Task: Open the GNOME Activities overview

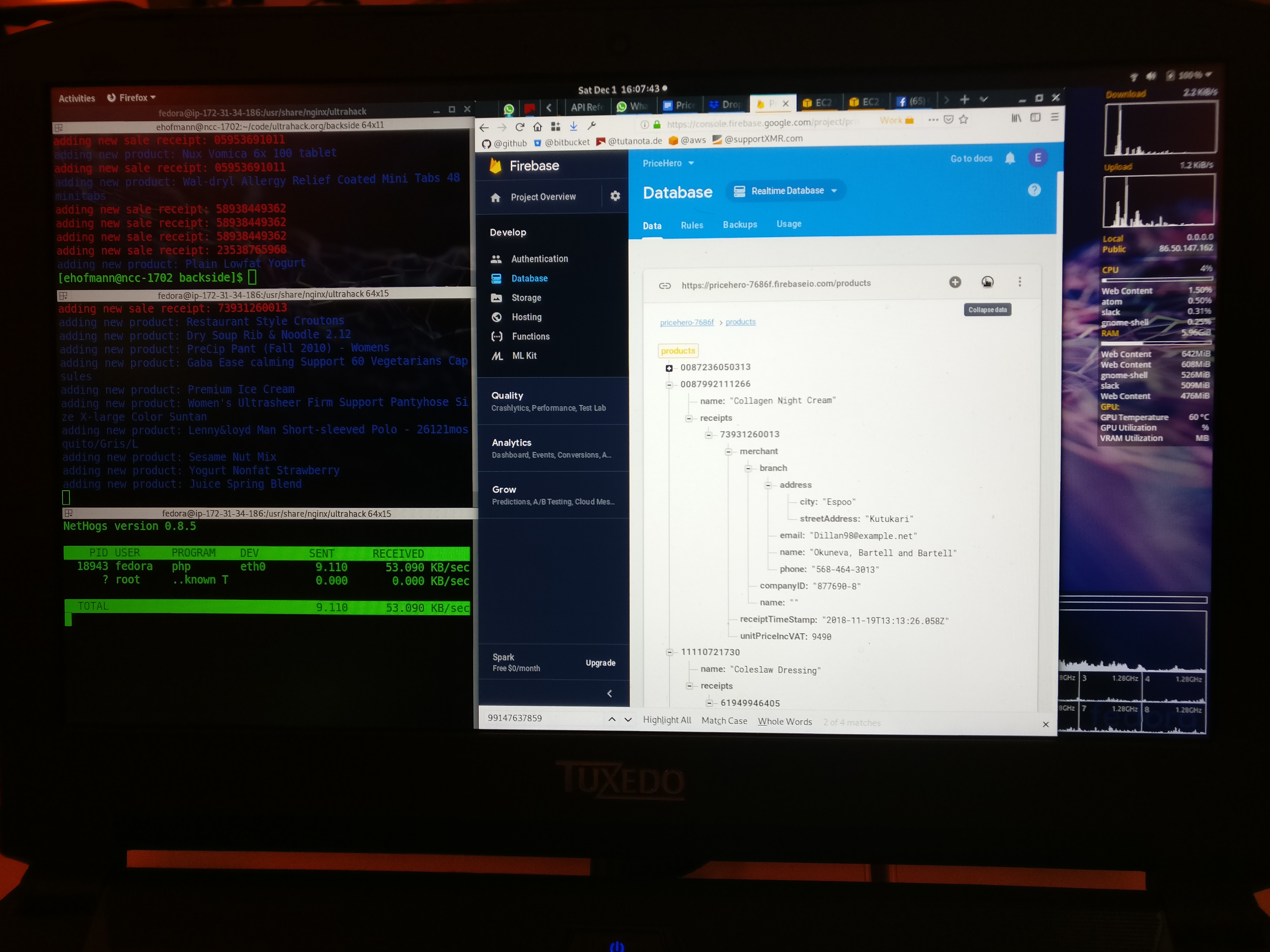Action: 76,98
